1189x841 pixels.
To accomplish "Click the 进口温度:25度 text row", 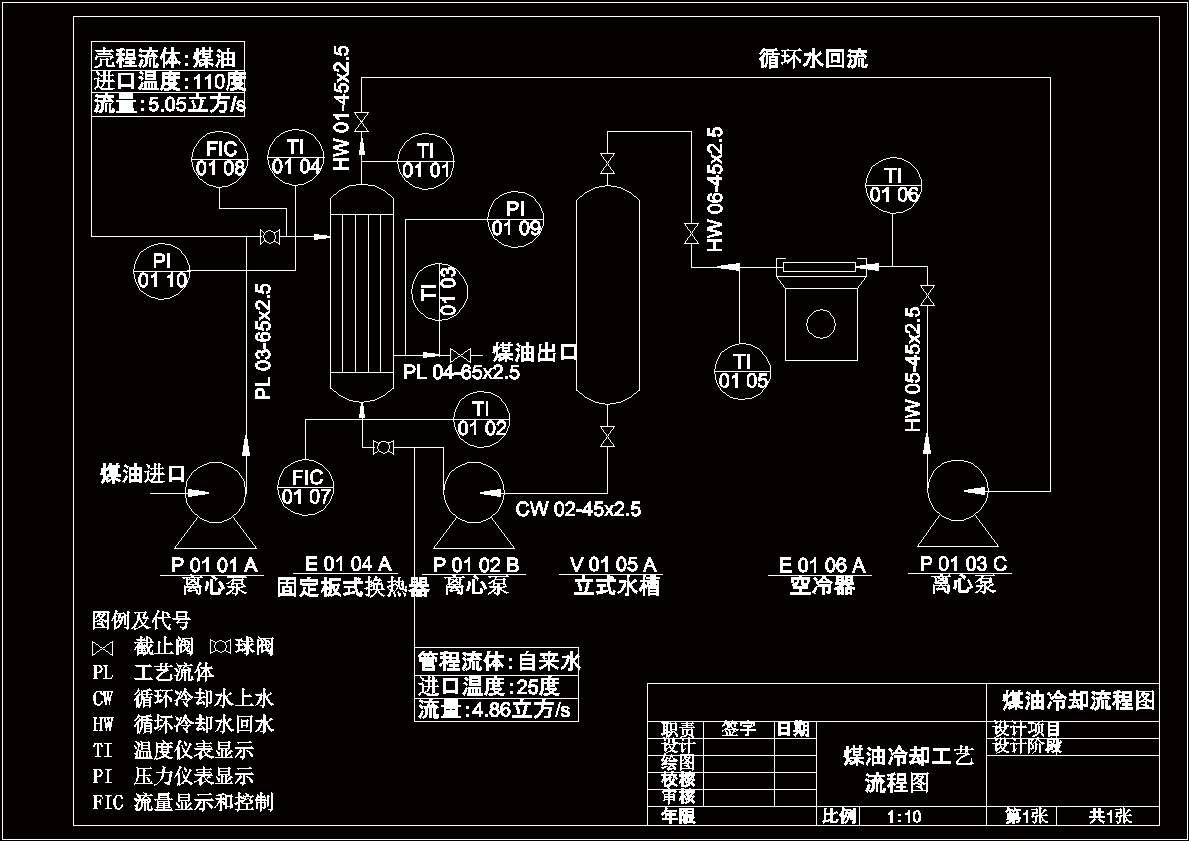I will coord(497,686).
